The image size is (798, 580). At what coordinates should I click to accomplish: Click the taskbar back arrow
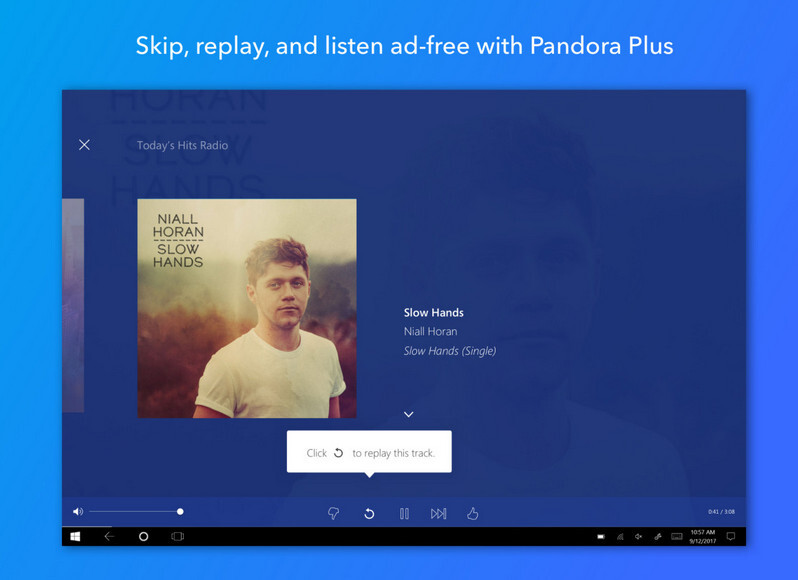(109, 536)
